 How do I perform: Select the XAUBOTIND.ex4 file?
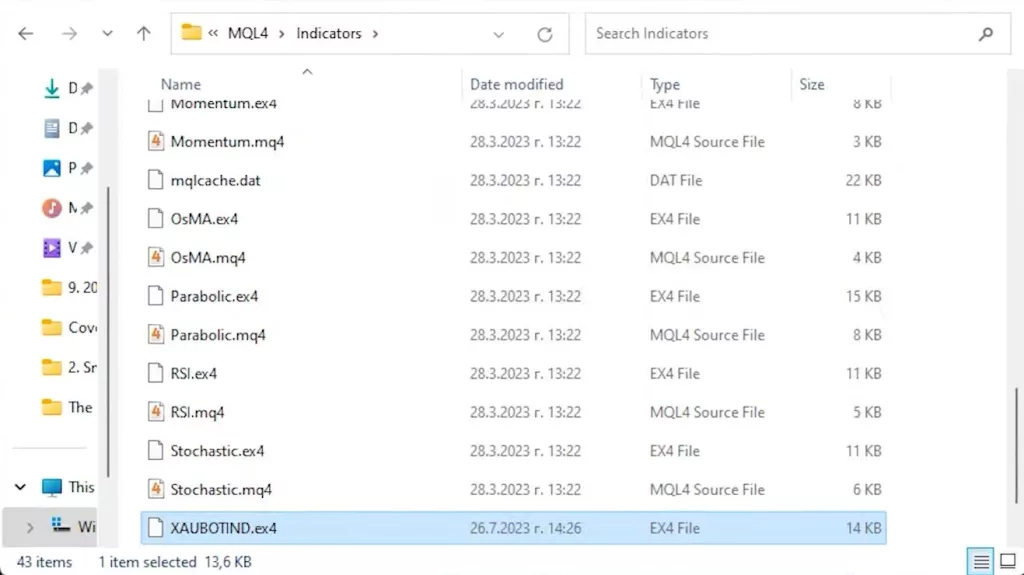click(x=224, y=528)
